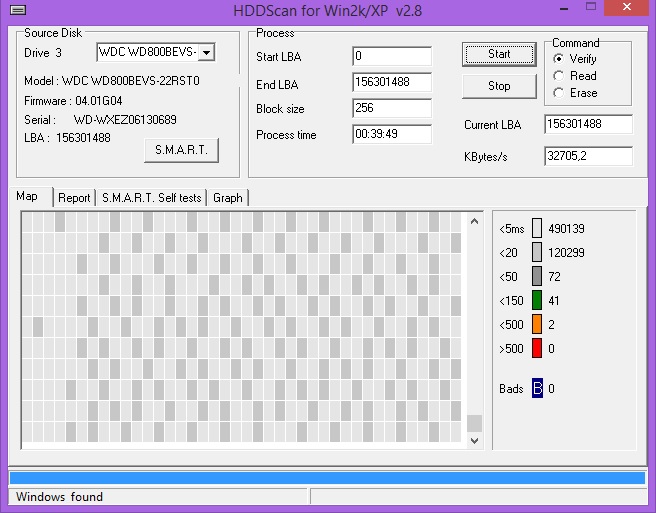Screen dimensions: 656x513
Task: Click the orange <500 ms color swatch
Action: coord(537,324)
